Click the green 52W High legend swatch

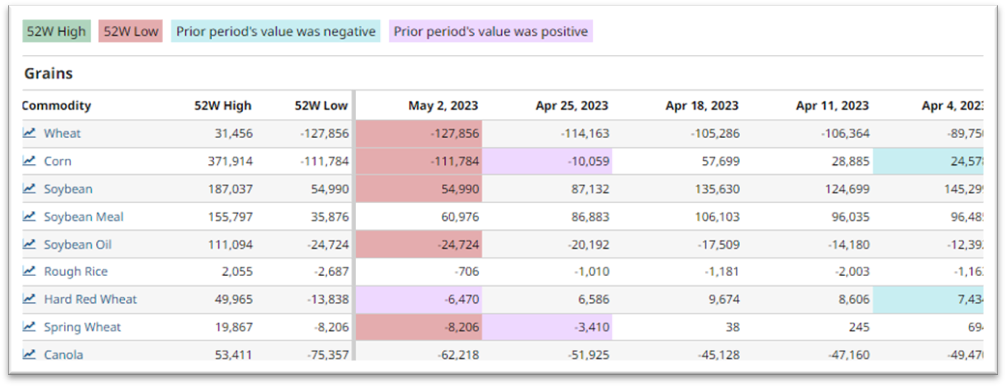[x=57, y=32]
